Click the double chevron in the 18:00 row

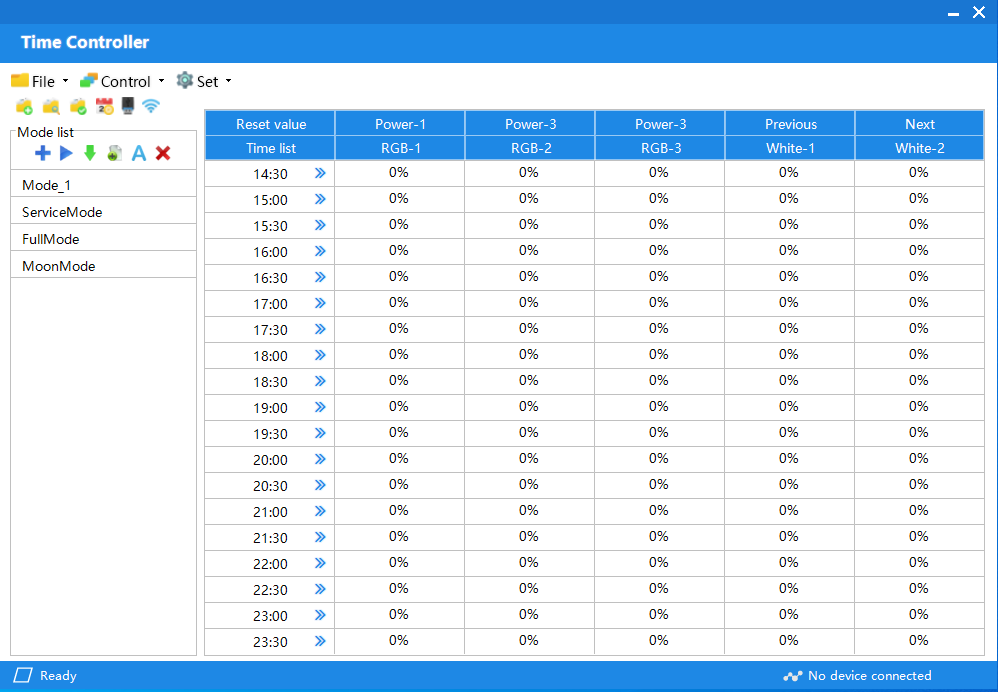pyautogui.click(x=320, y=355)
